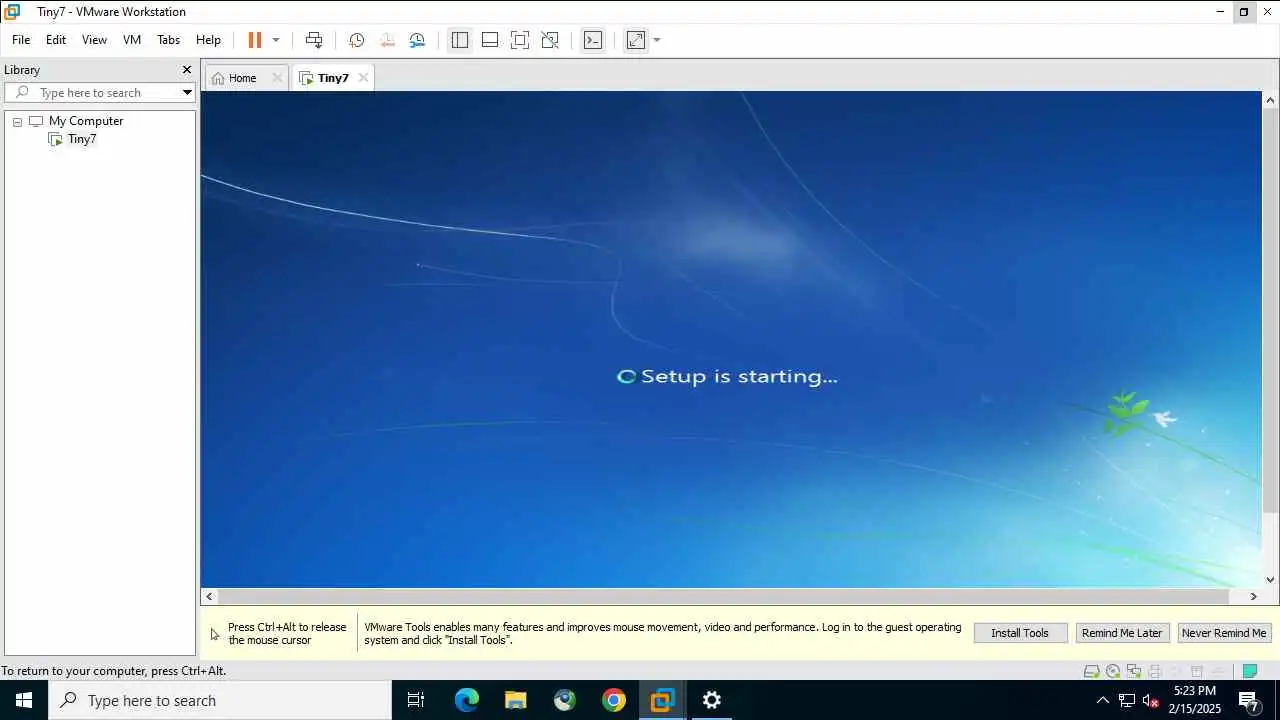Click Remind Me Later button
The image size is (1280, 720).
coord(1122,633)
